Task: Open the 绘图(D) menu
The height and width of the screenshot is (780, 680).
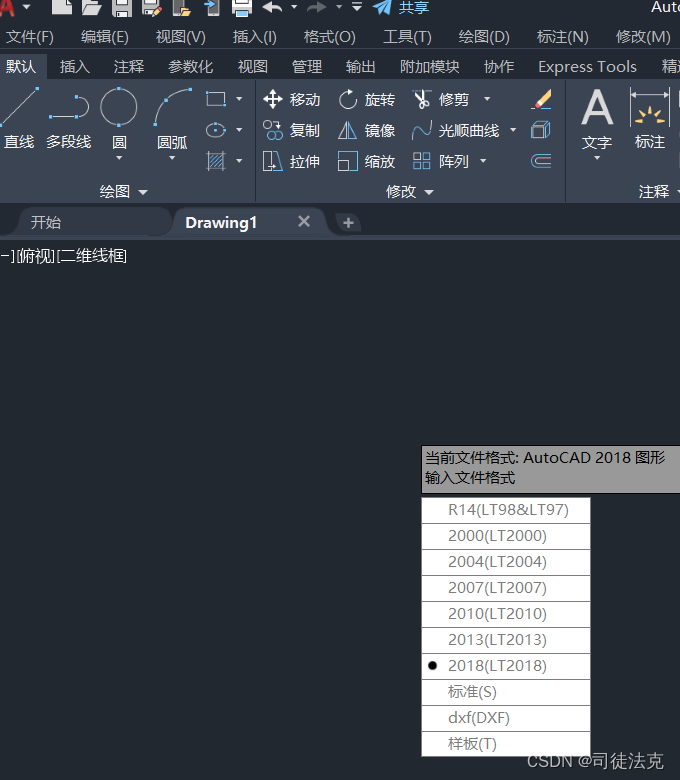Action: tap(484, 37)
